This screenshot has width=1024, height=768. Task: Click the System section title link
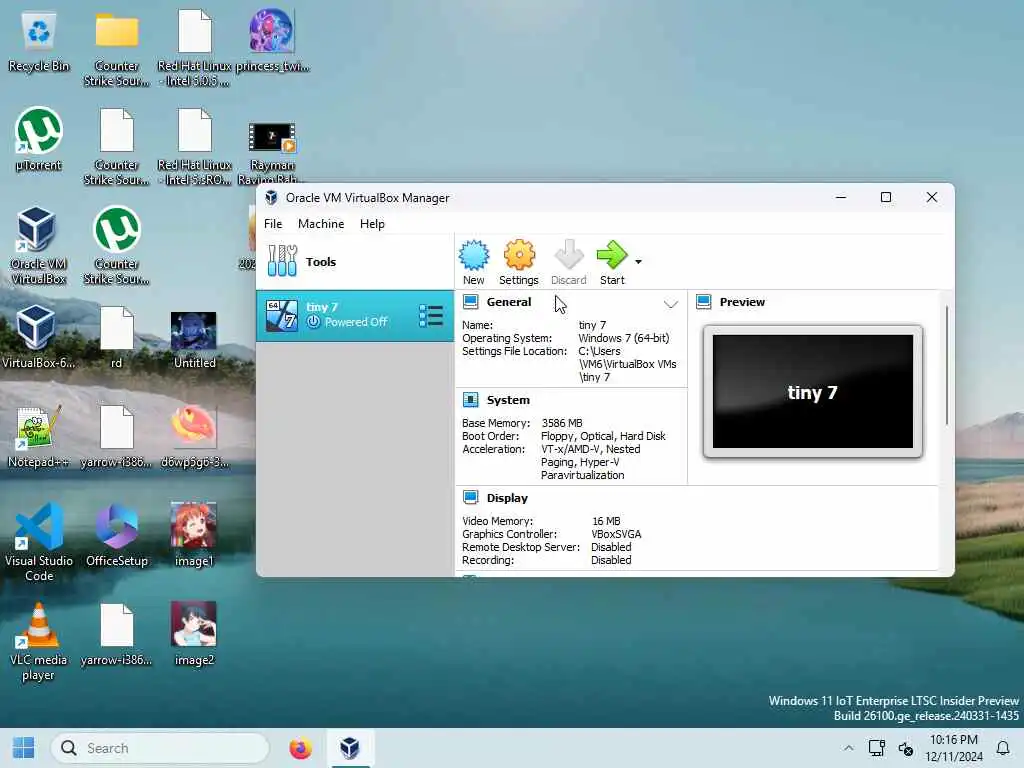coord(508,400)
